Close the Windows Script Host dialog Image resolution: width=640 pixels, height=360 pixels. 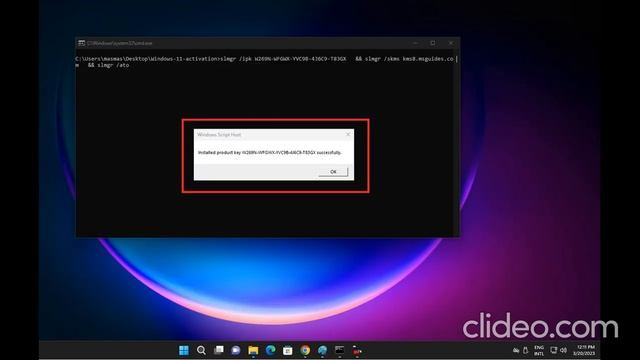[348, 134]
